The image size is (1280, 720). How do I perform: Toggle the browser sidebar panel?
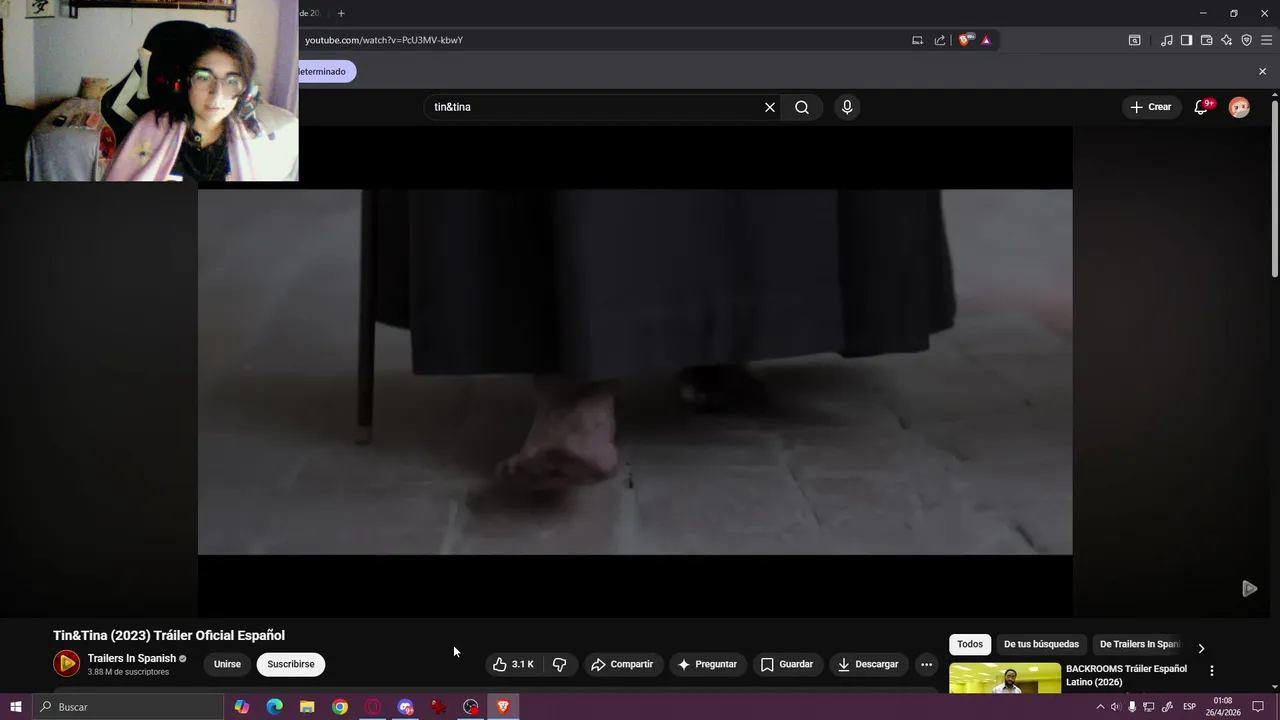tap(1186, 40)
